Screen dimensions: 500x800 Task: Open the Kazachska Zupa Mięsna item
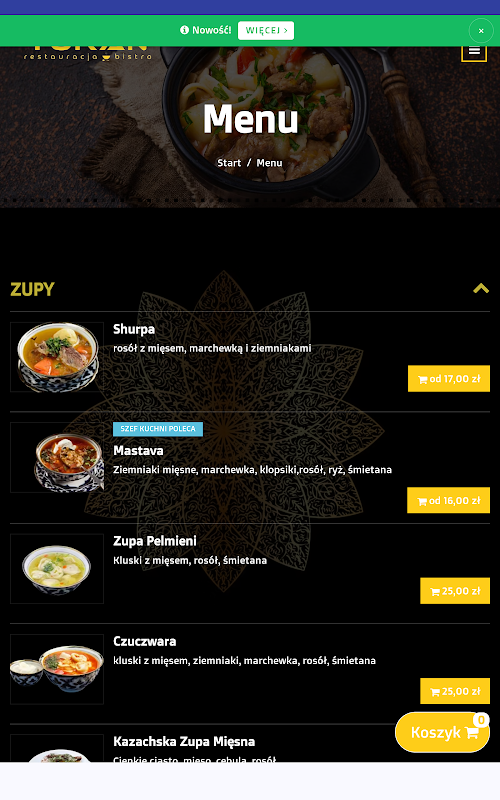click(x=184, y=741)
